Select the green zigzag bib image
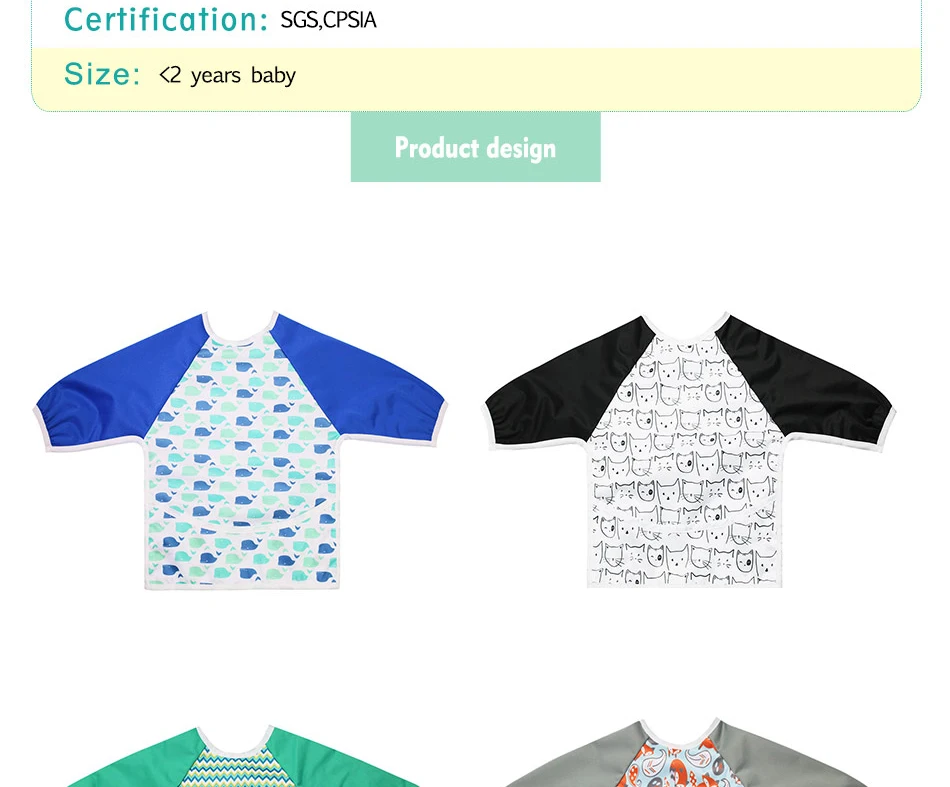 (x=242, y=755)
